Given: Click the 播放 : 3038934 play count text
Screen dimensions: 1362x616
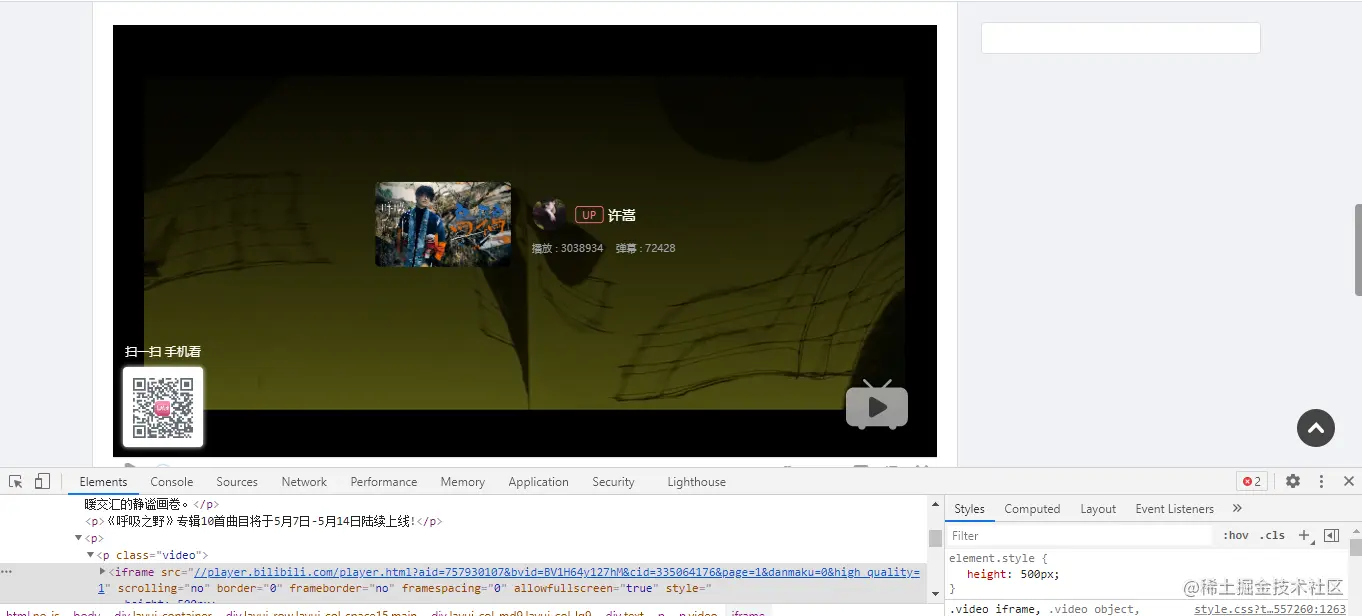Looking at the screenshot, I should click(567, 248).
